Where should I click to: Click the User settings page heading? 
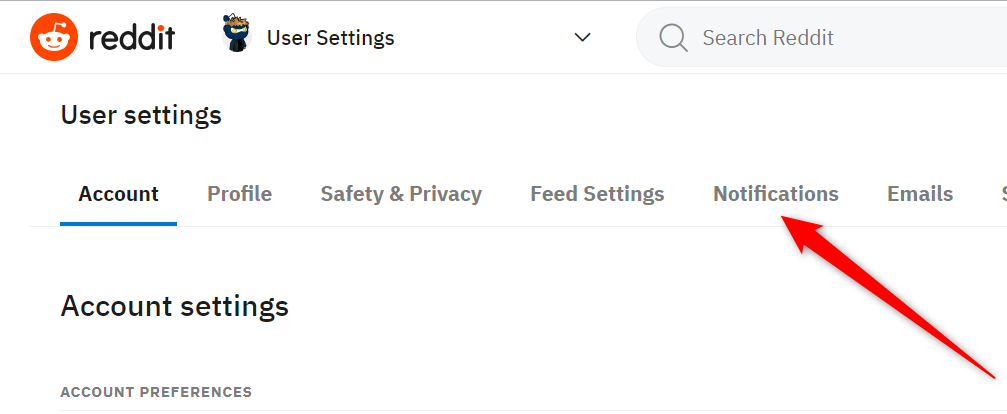click(141, 116)
